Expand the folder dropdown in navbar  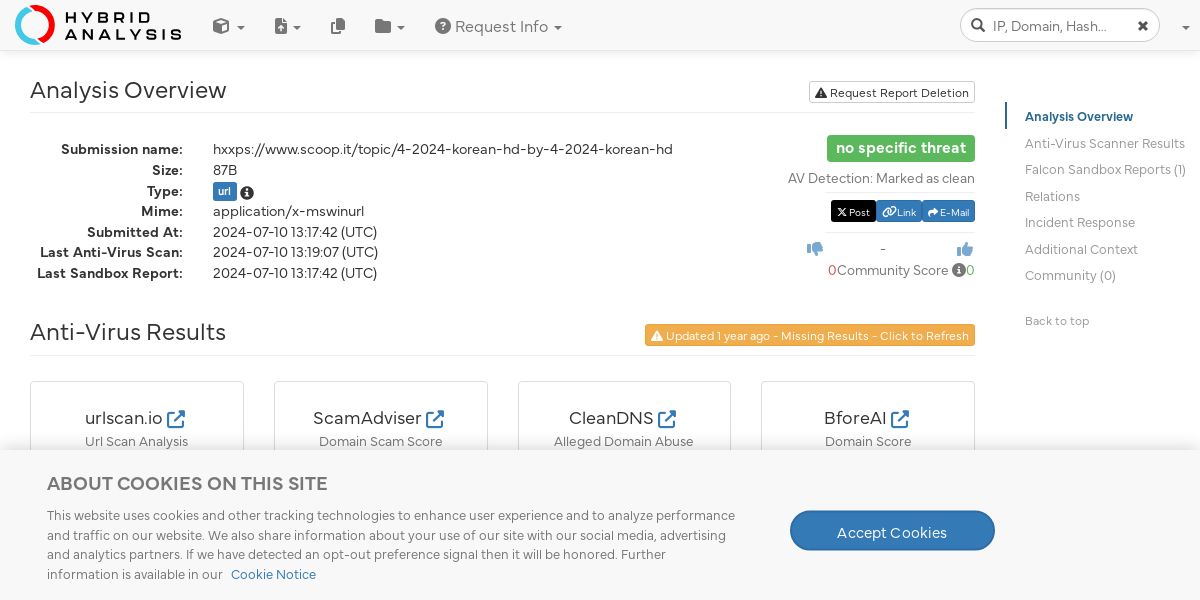389,27
